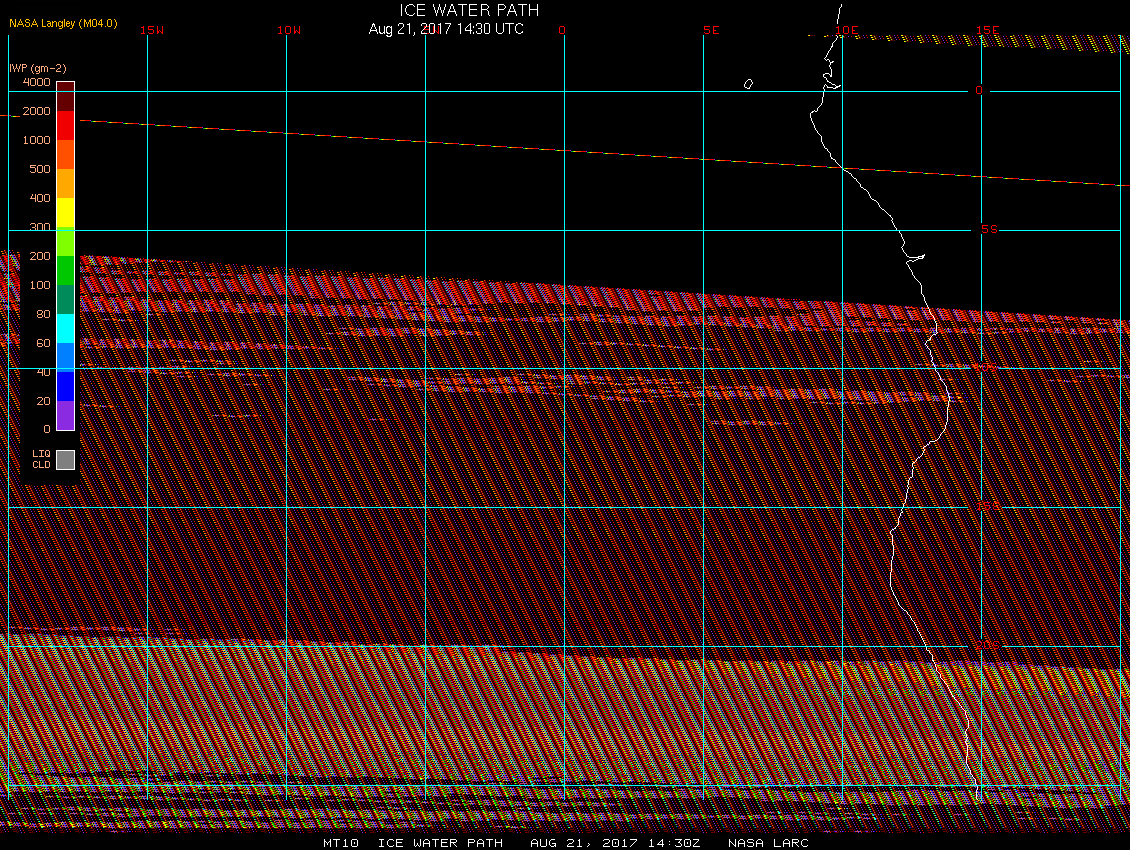Click the small island outline near the equator
The image size is (1130, 850).
[748, 84]
